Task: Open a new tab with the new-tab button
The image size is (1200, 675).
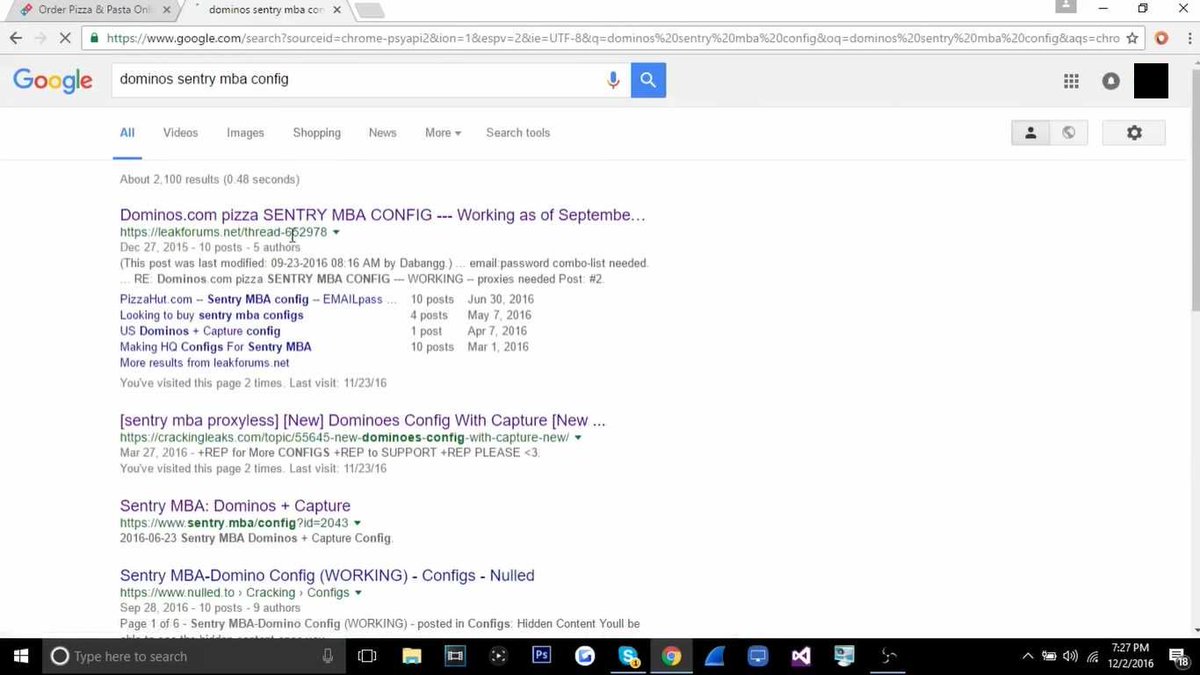Action: pyautogui.click(x=369, y=11)
